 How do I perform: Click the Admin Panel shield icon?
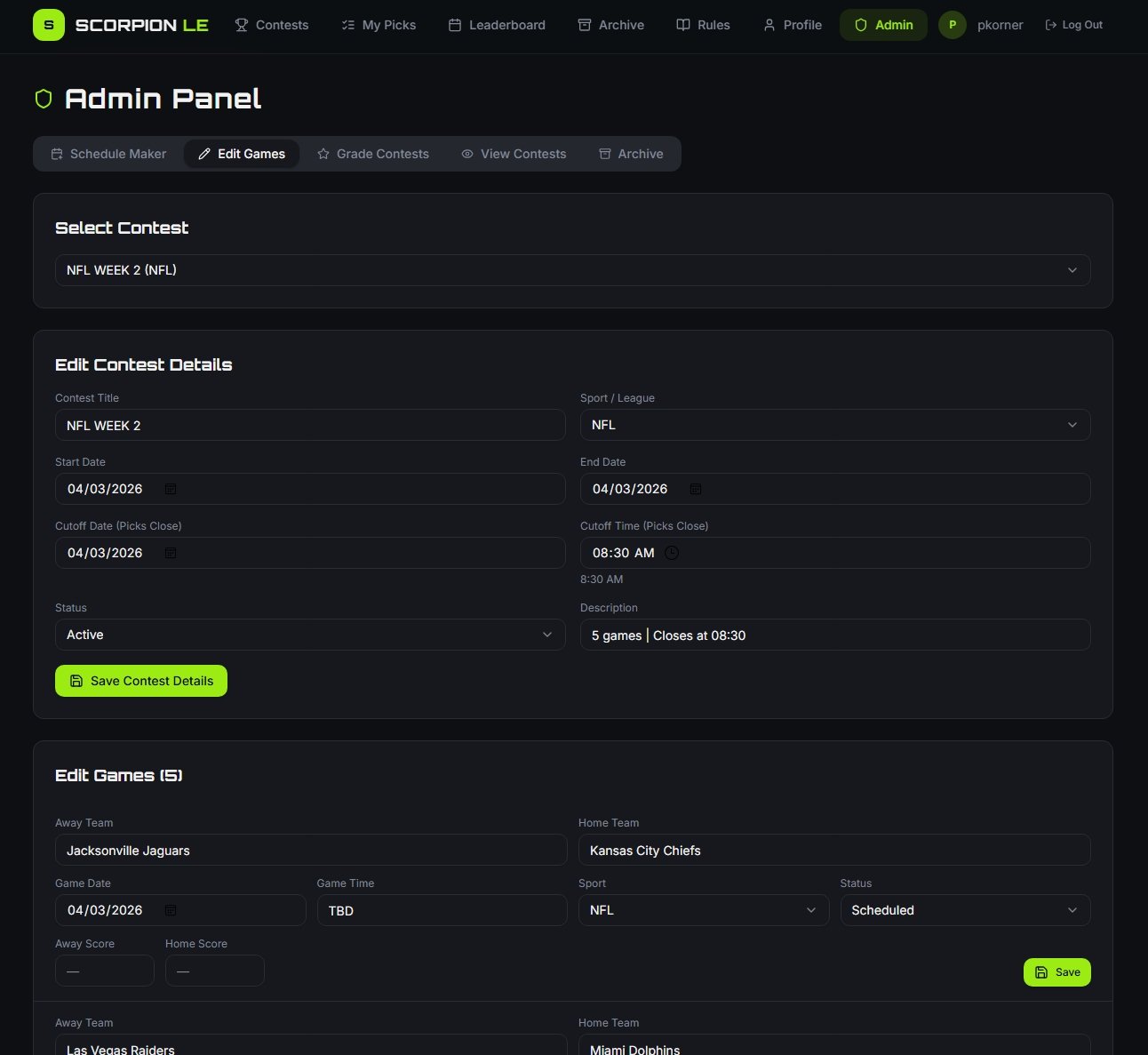pos(44,99)
